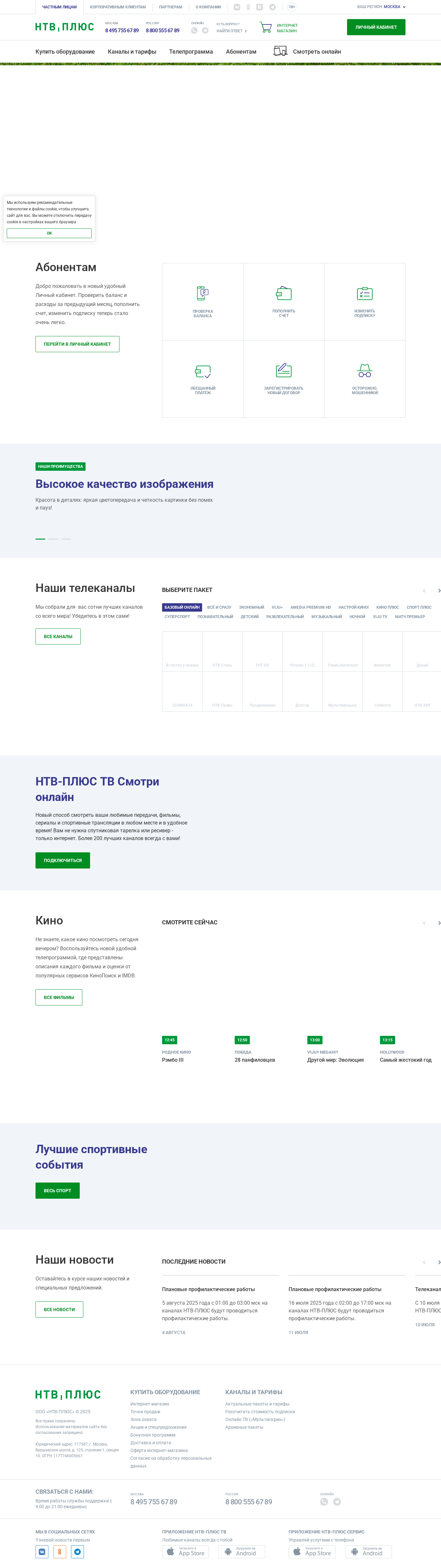Open the Актуальные пакеты и тарифы footer link
The width and height of the screenshot is (441, 1568).
257,1404
